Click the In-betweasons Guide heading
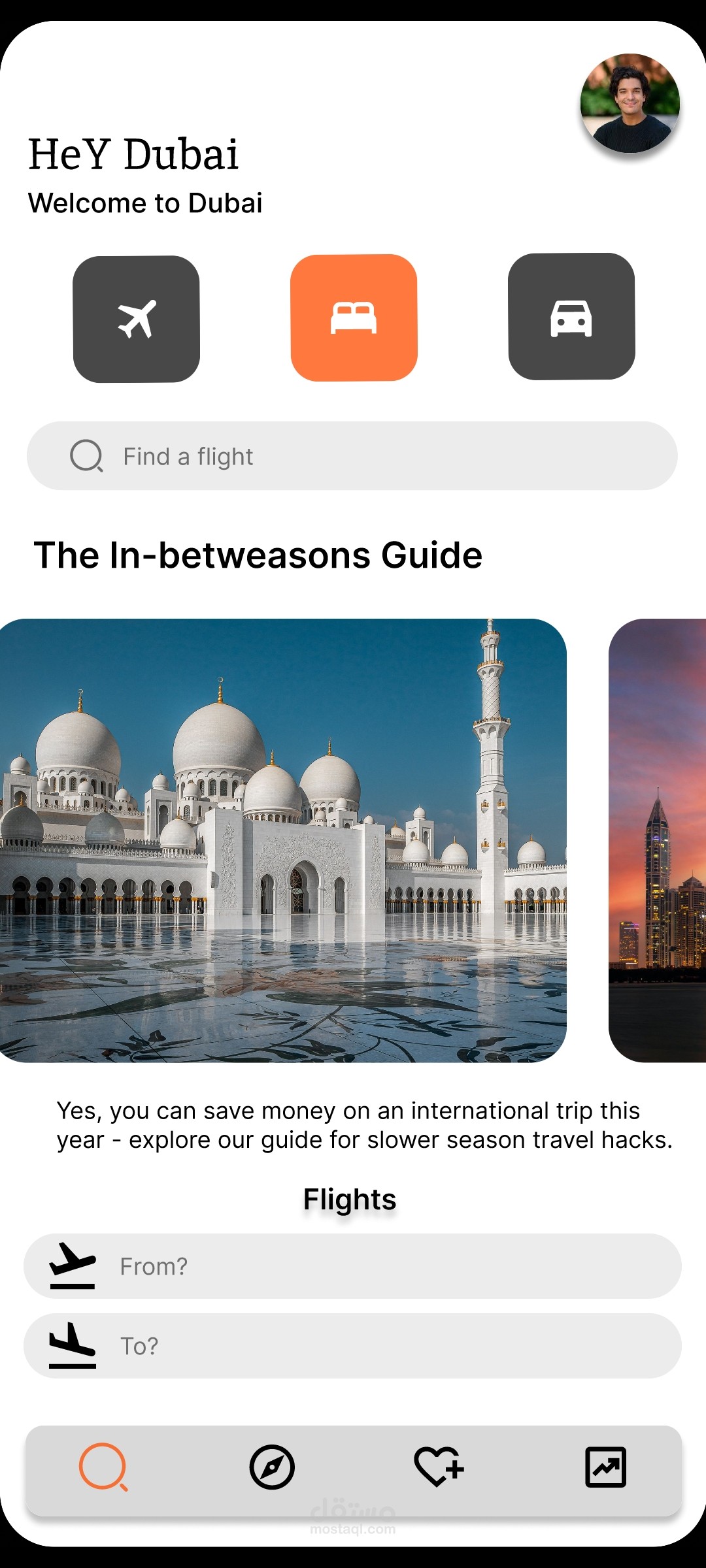 (x=258, y=555)
